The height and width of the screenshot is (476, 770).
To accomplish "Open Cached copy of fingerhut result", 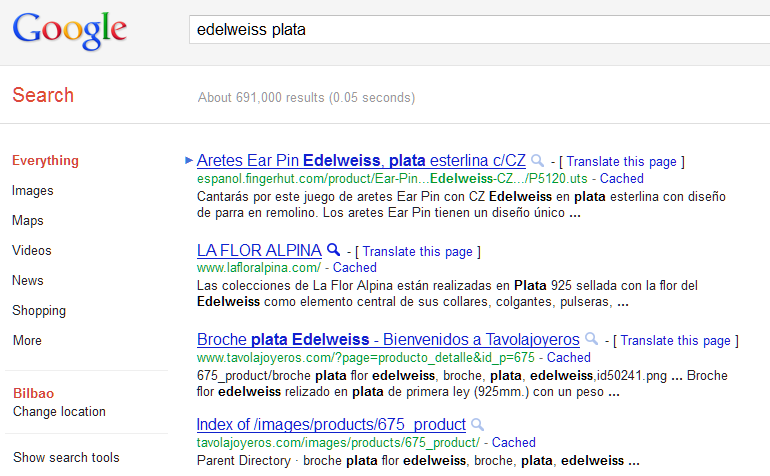I will [x=622, y=178].
